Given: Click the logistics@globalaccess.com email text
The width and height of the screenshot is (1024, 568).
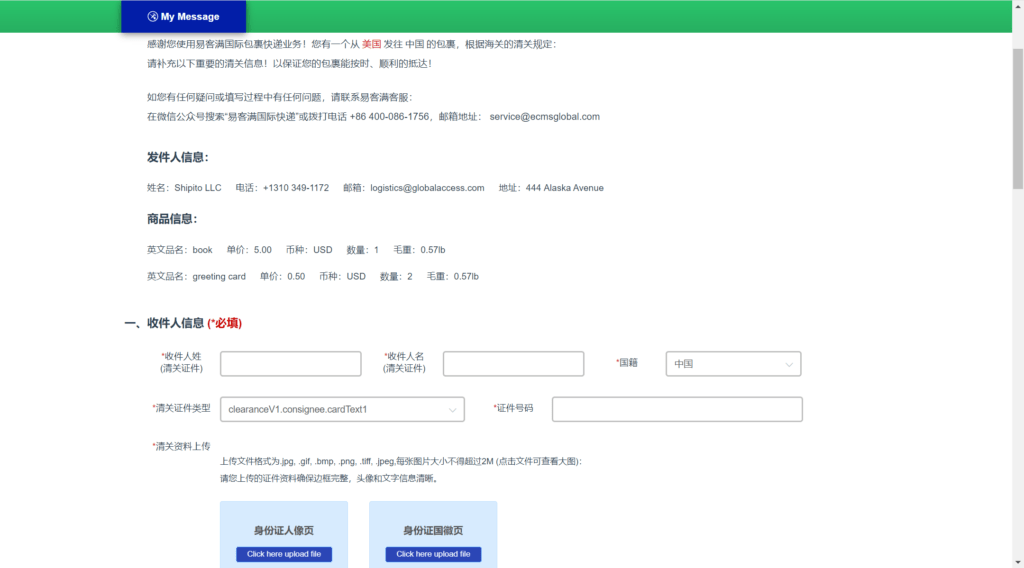Looking at the screenshot, I should tap(427, 188).
